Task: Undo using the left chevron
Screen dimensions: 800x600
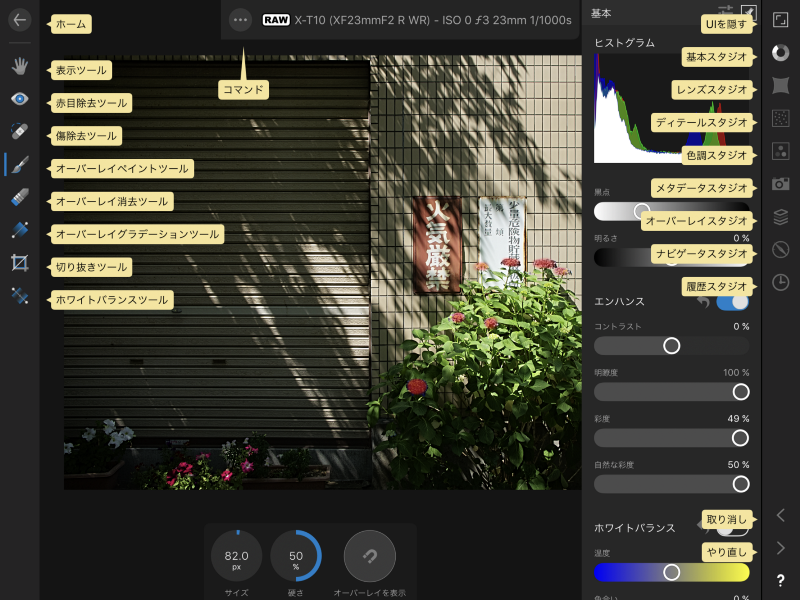Action: point(781,515)
